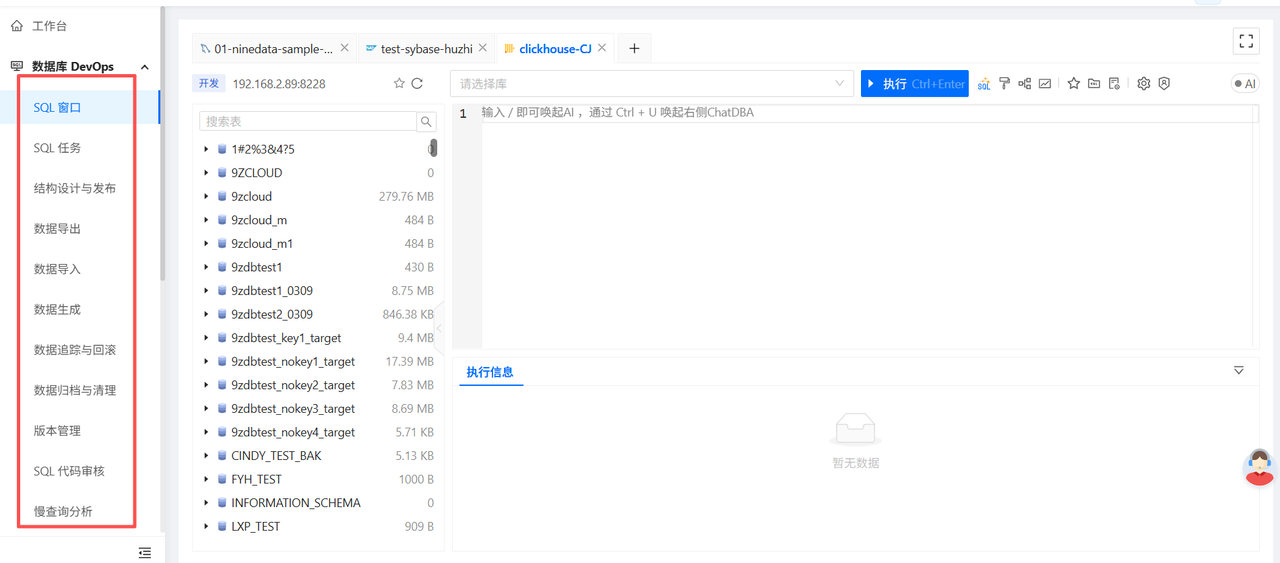1280x563 pixels.
Task: Click the 192.168.2.89:8228 address text
Action: point(279,84)
